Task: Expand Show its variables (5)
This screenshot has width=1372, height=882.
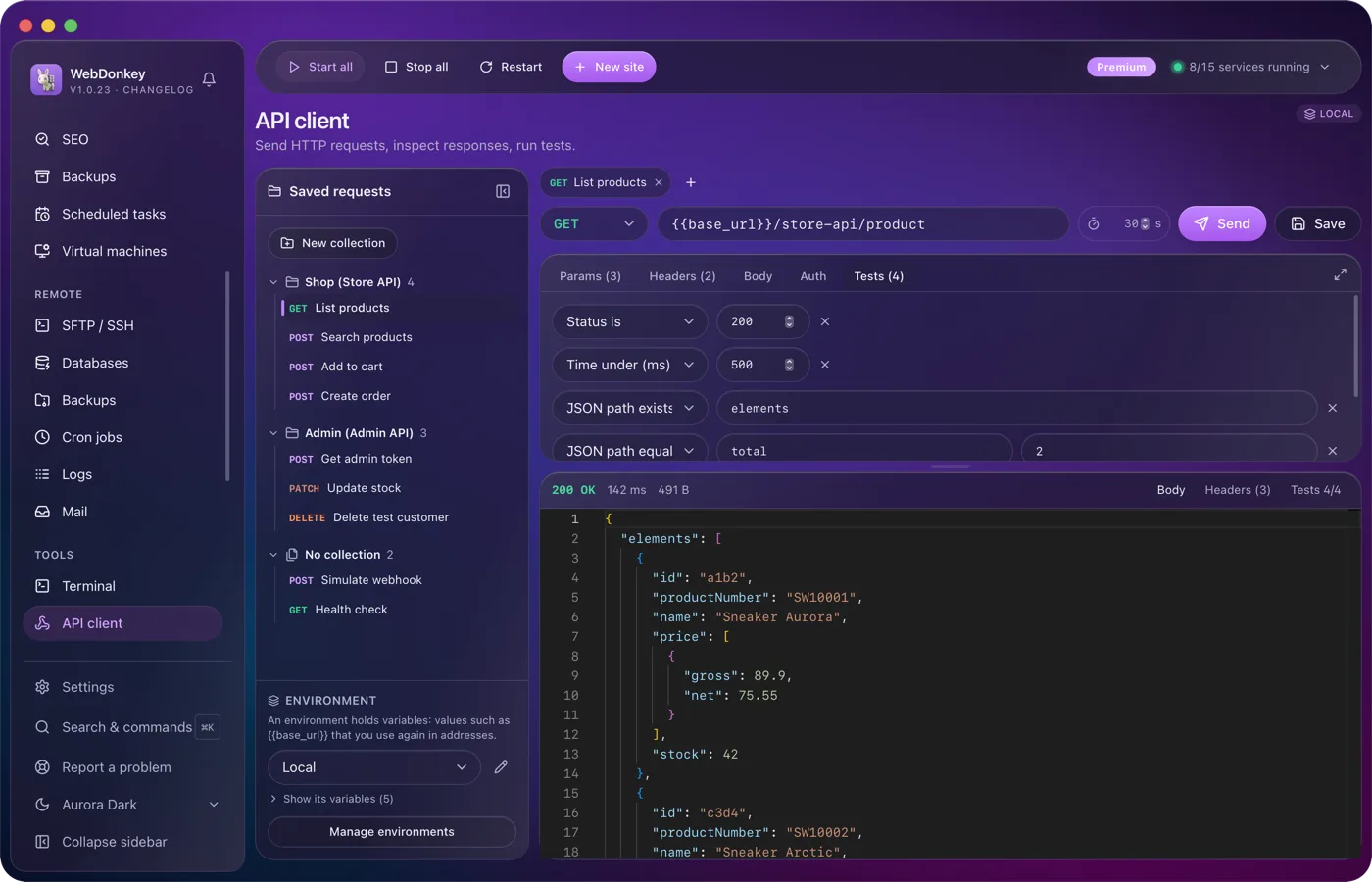Action: click(331, 799)
